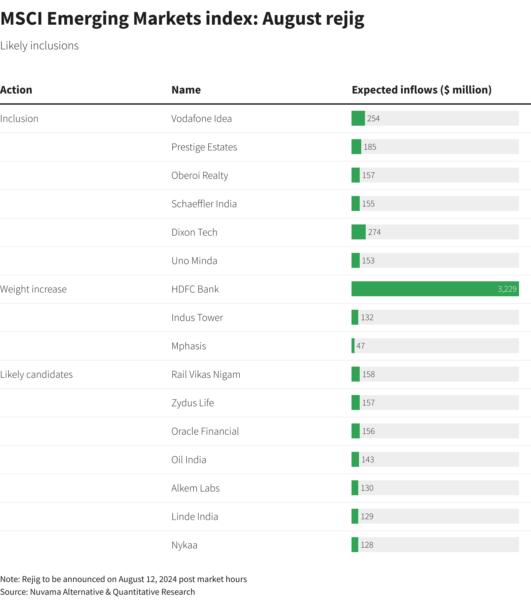Click the MSCI Emerging Markets index title
The image size is (531, 600).
pos(182,18)
